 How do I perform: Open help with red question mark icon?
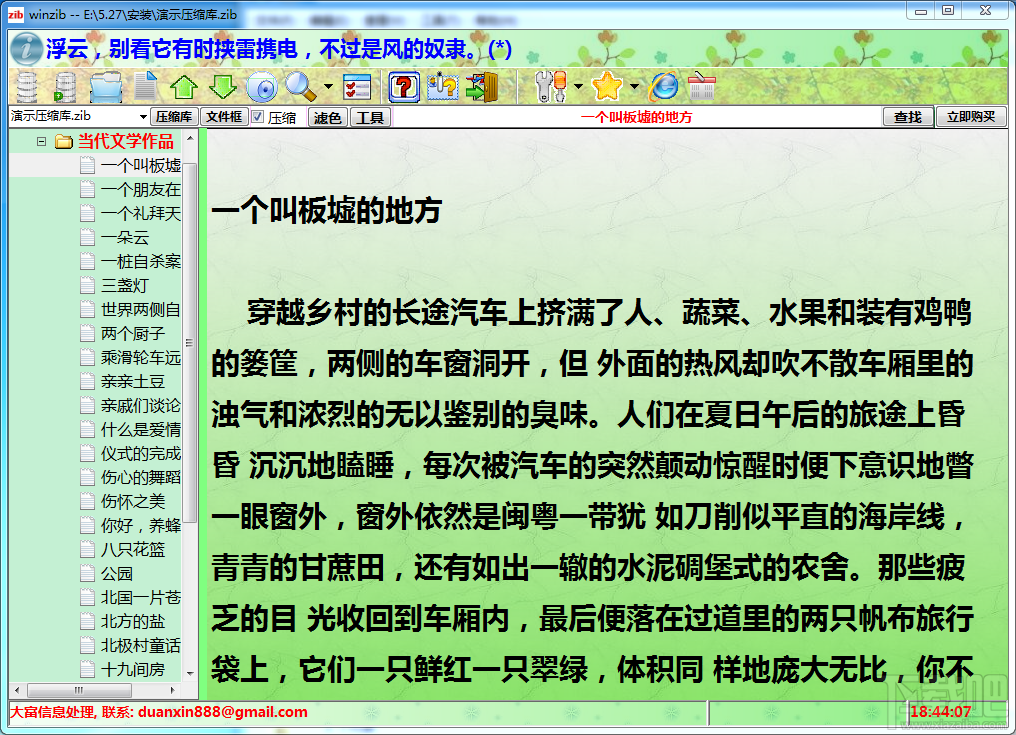tap(404, 87)
